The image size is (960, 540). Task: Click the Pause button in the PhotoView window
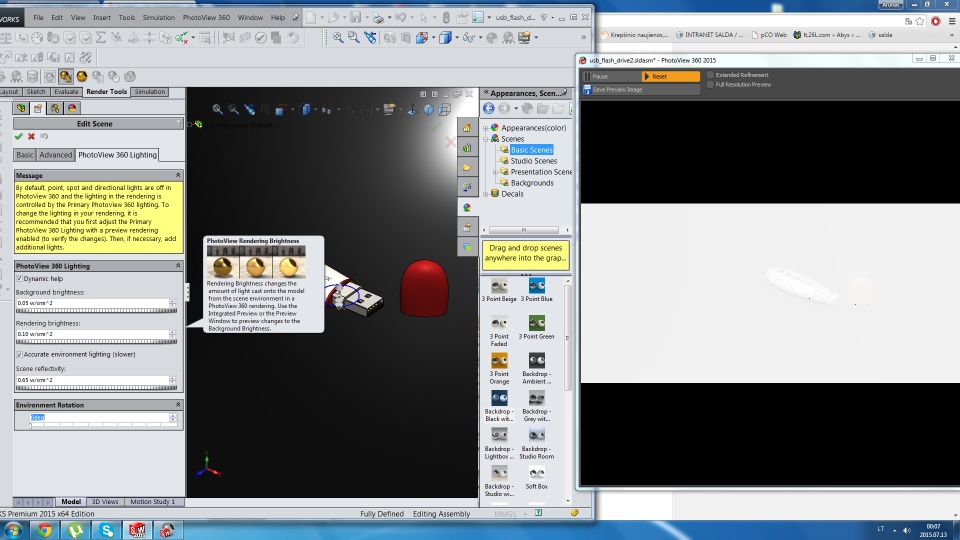pos(610,77)
